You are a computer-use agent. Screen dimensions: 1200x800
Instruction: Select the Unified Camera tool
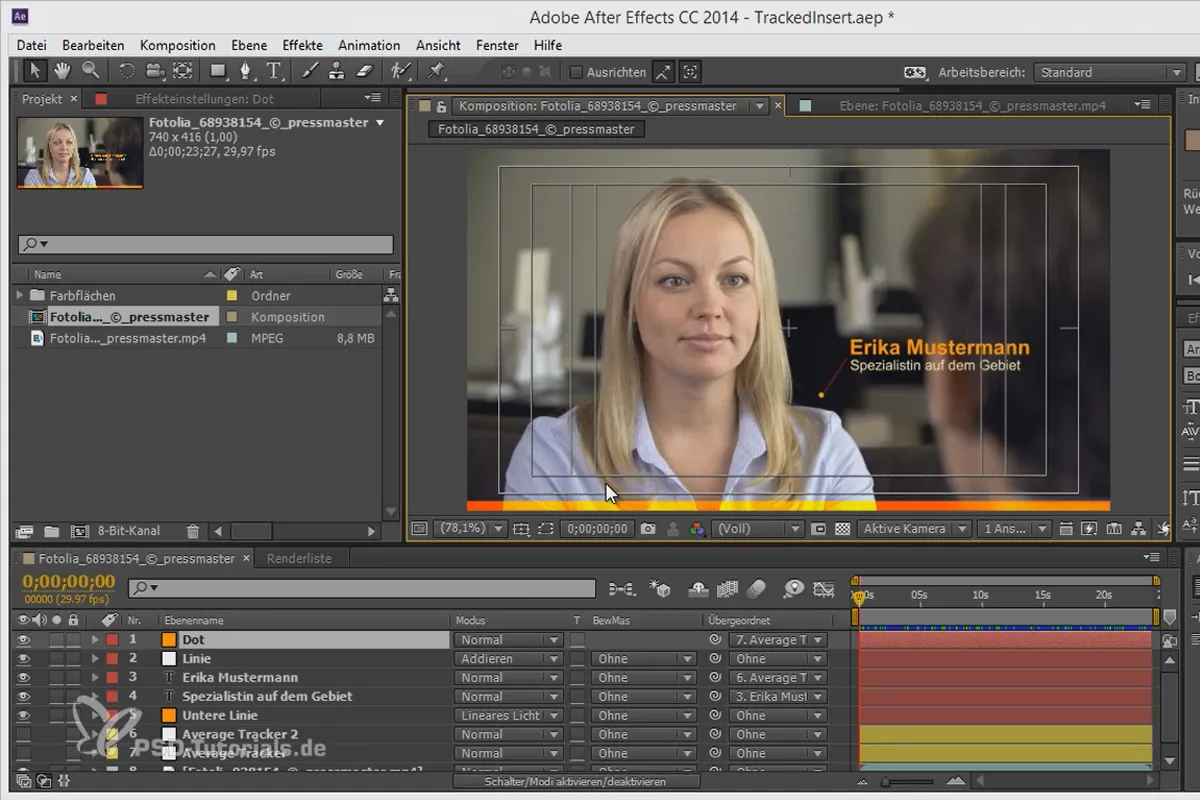[x=154, y=71]
